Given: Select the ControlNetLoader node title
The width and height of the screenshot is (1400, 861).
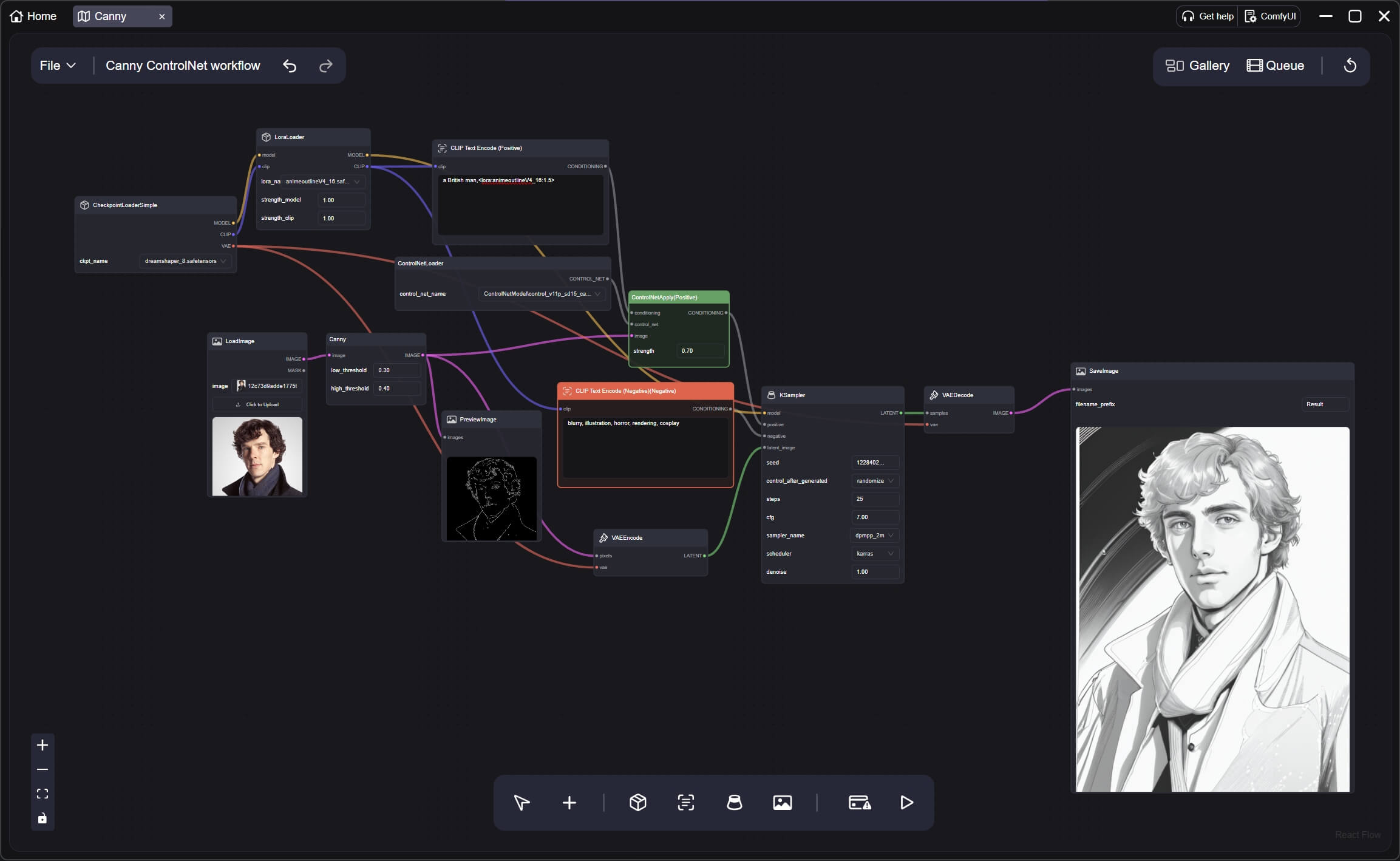Looking at the screenshot, I should pos(421,264).
